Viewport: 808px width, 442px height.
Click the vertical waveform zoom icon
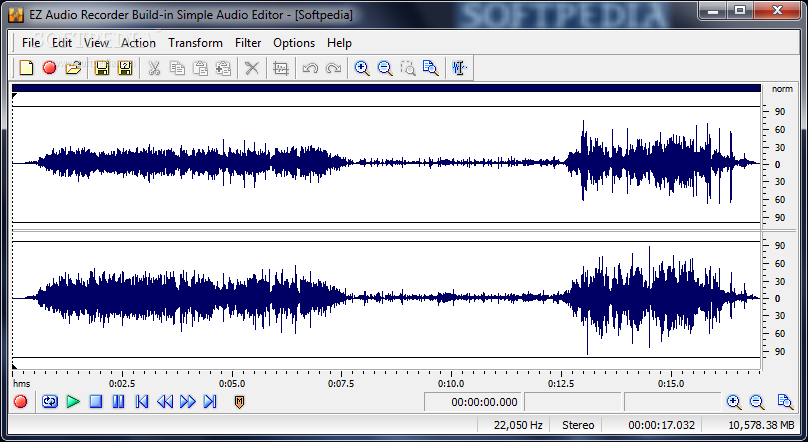click(x=459, y=68)
